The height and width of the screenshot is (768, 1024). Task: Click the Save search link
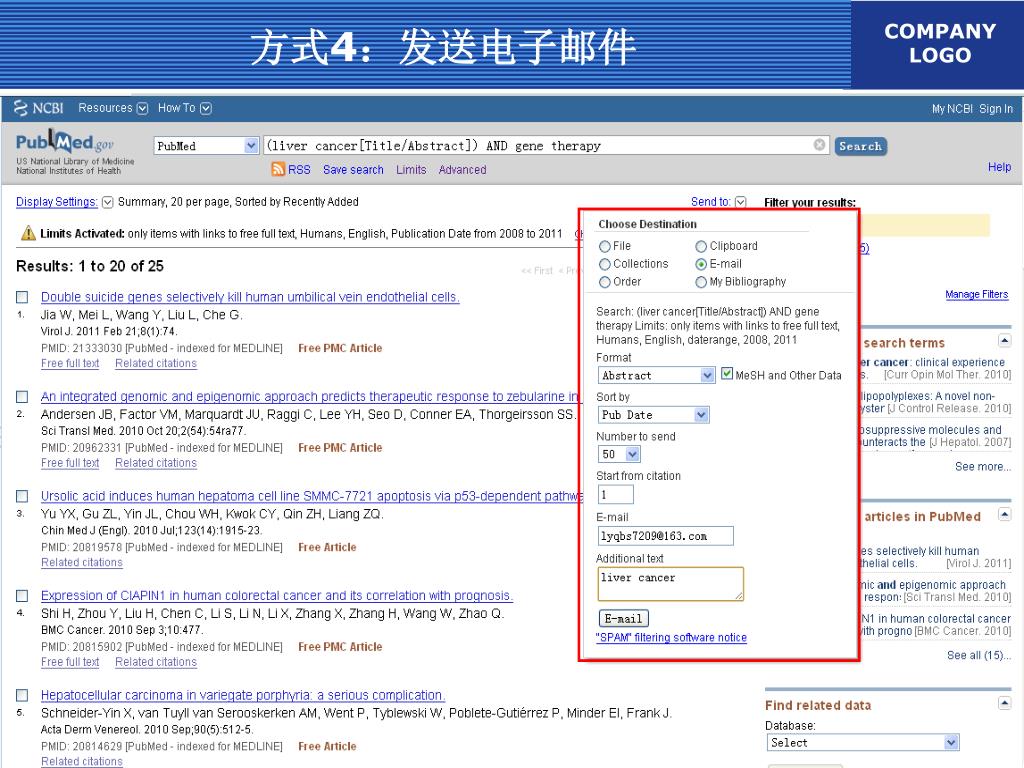click(x=353, y=170)
